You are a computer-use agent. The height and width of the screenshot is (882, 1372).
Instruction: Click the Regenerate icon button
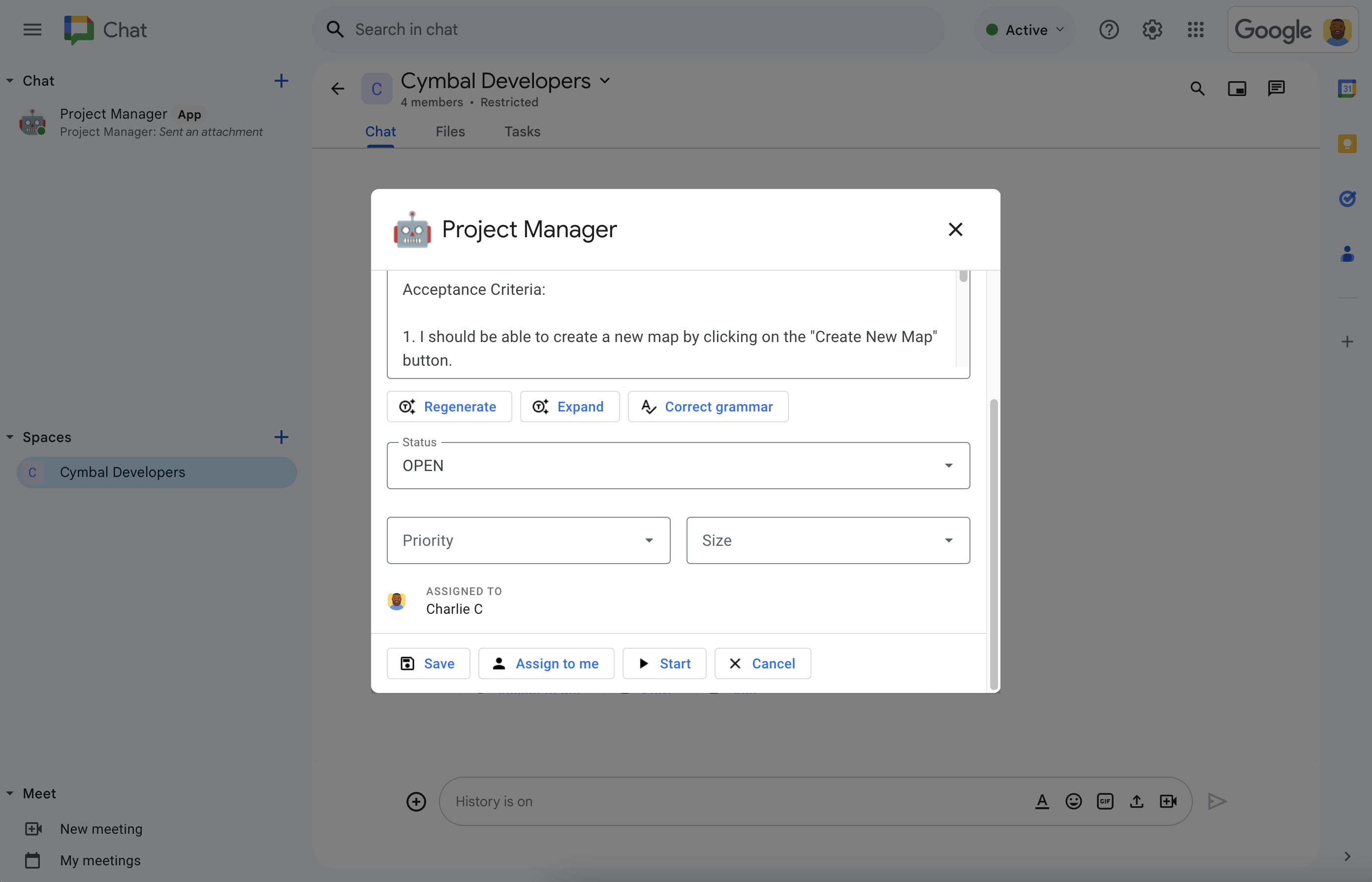coord(407,406)
